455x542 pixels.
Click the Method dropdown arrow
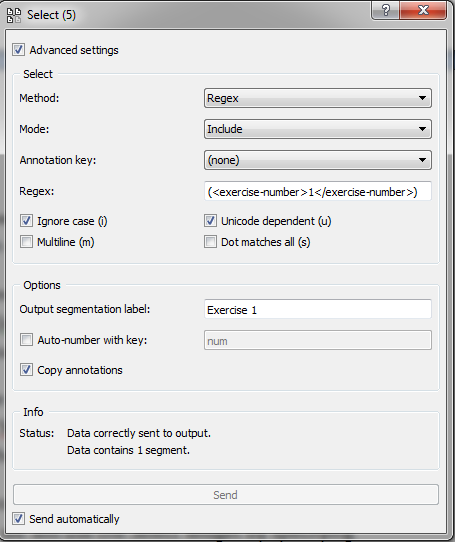coord(422,98)
